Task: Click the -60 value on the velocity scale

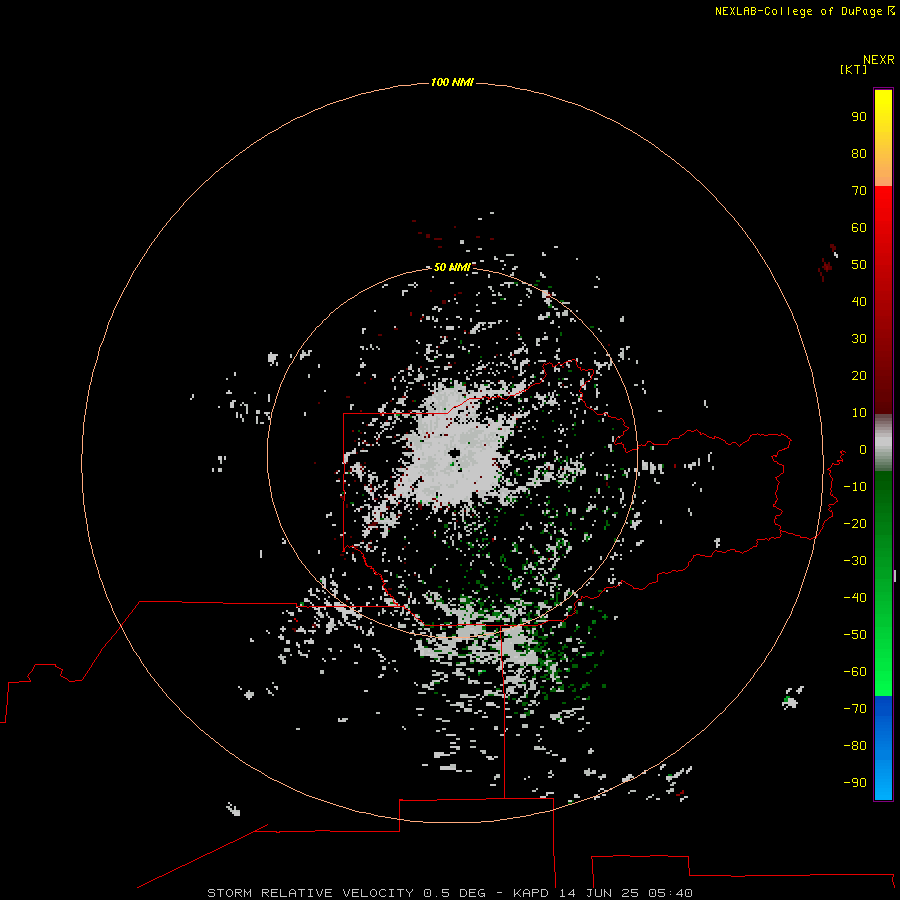Action: 855,672
